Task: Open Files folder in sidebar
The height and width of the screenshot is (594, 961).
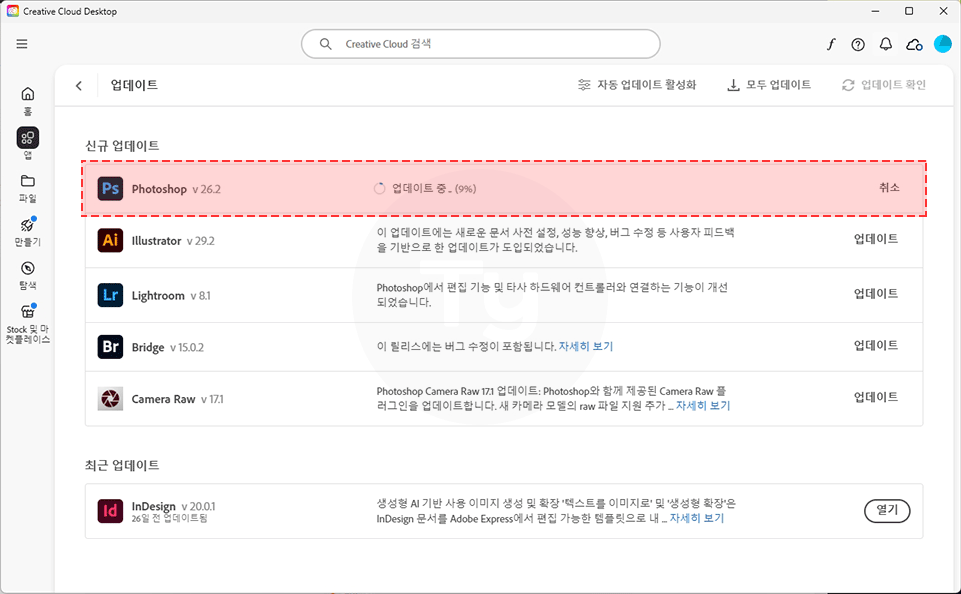Action: pos(28,188)
